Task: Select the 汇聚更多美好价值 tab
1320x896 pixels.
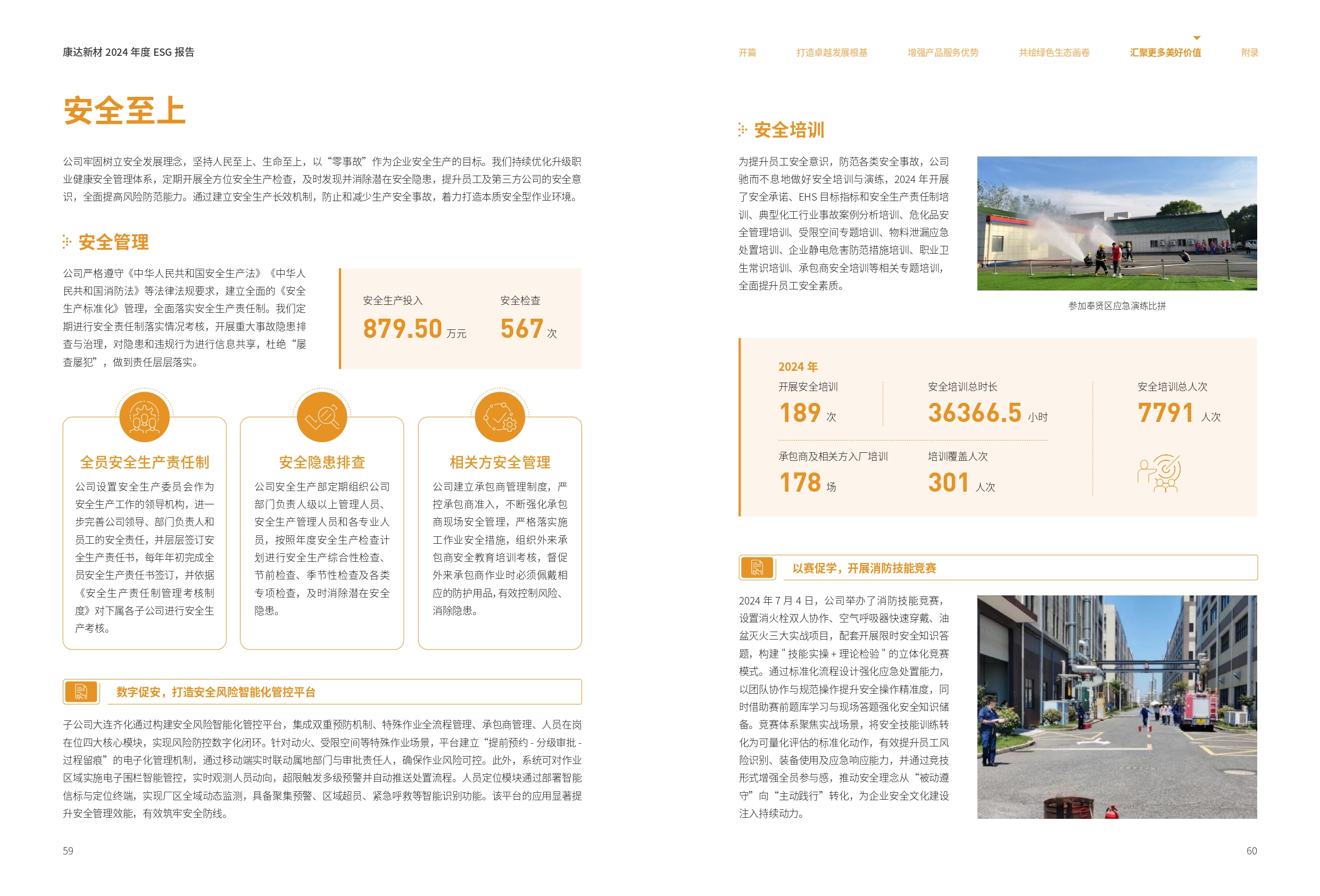Action: 1166,52
